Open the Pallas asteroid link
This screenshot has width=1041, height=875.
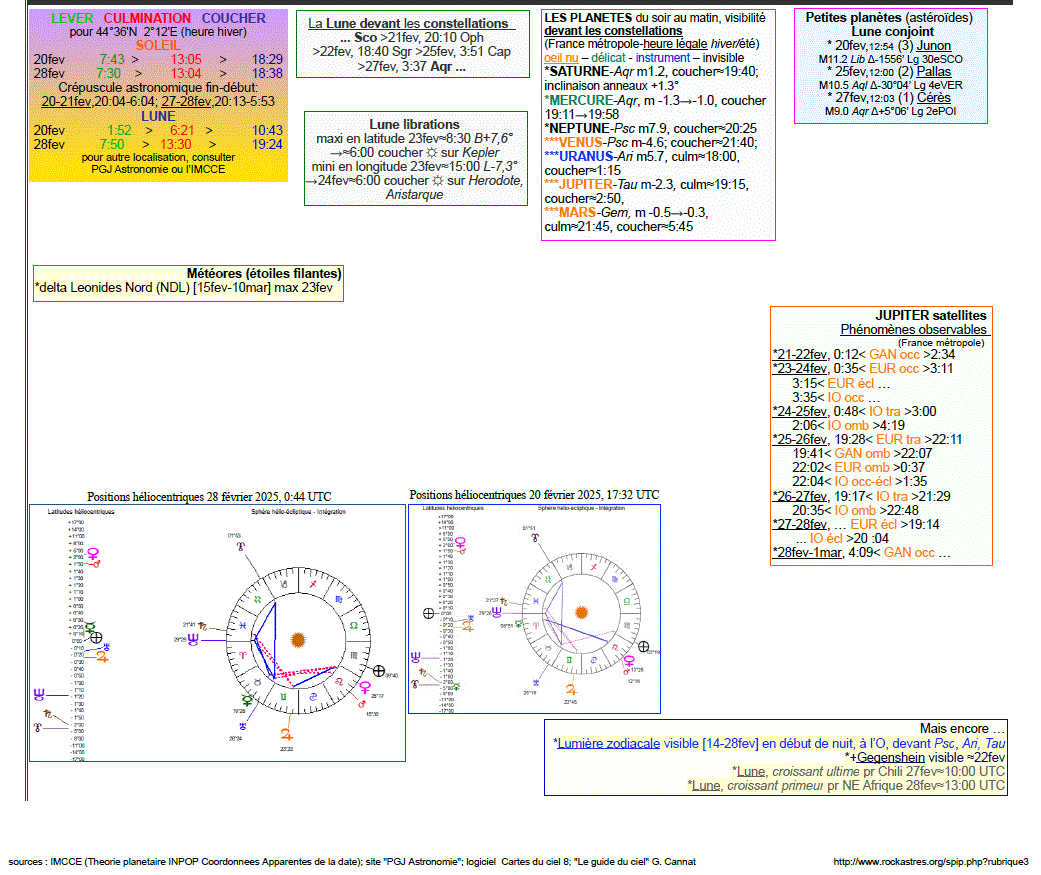(934, 72)
